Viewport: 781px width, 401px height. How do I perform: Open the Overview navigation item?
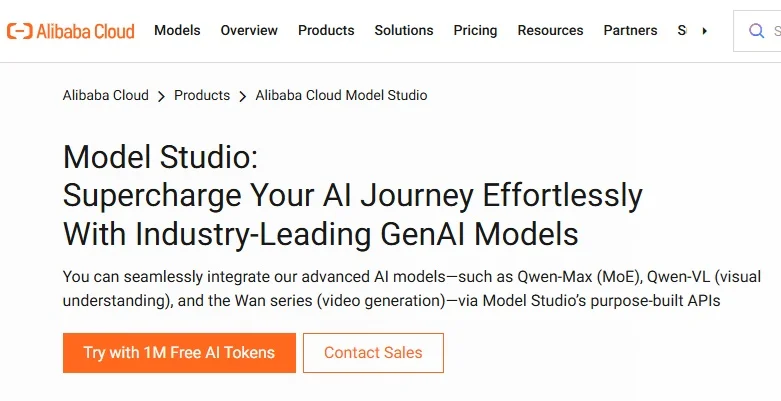[x=249, y=31]
